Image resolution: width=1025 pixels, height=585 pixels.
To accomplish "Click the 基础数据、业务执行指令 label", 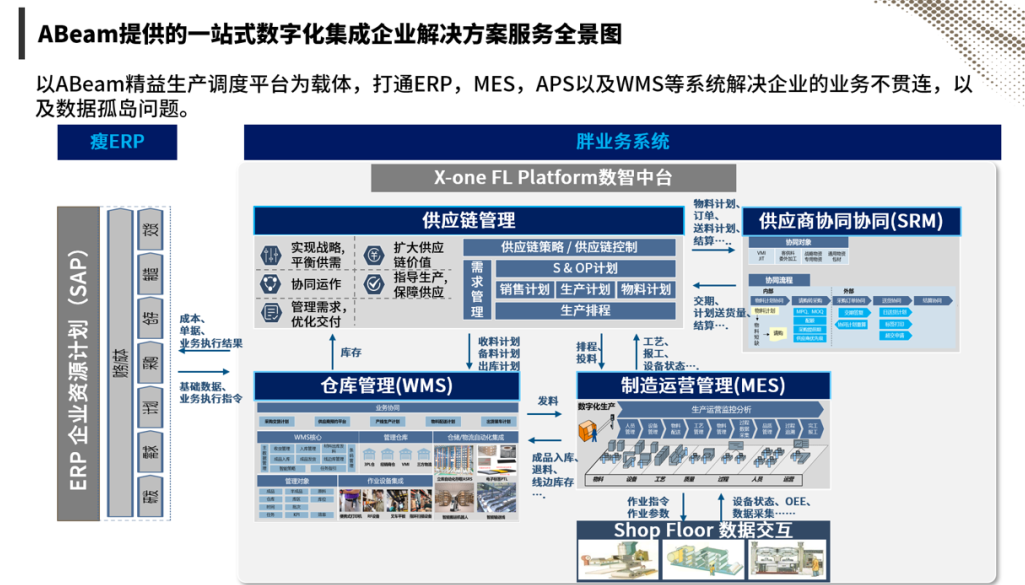I will (210, 393).
